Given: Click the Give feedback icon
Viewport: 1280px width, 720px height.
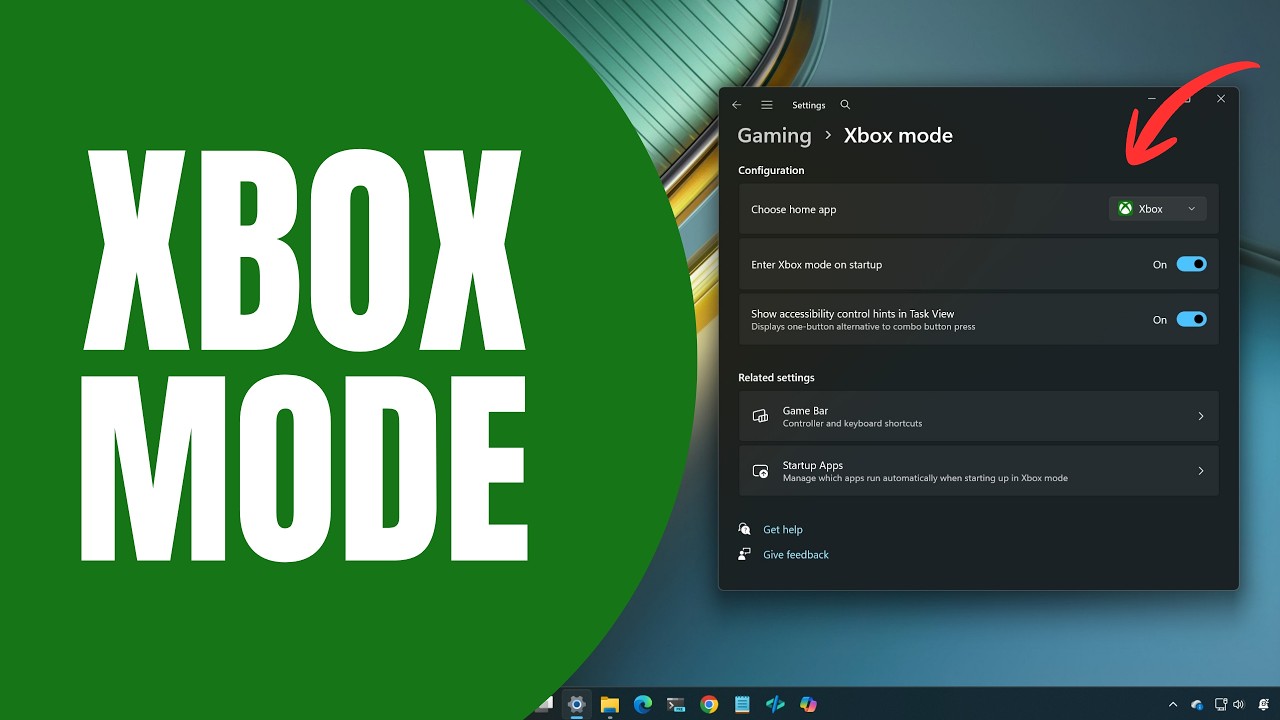Looking at the screenshot, I should 744,554.
